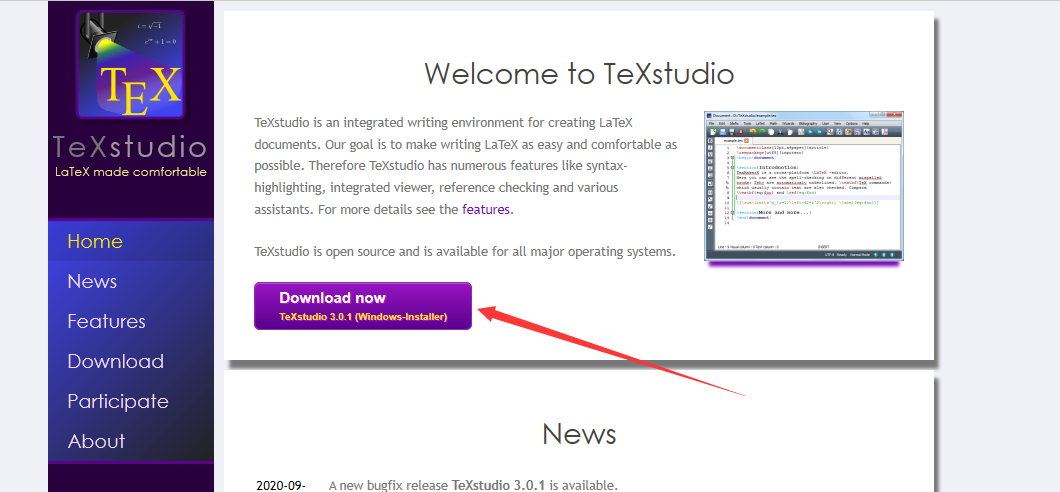This screenshot has height=492, width=1060.
Task: Click the TeXstudio logo image
Action: point(131,65)
